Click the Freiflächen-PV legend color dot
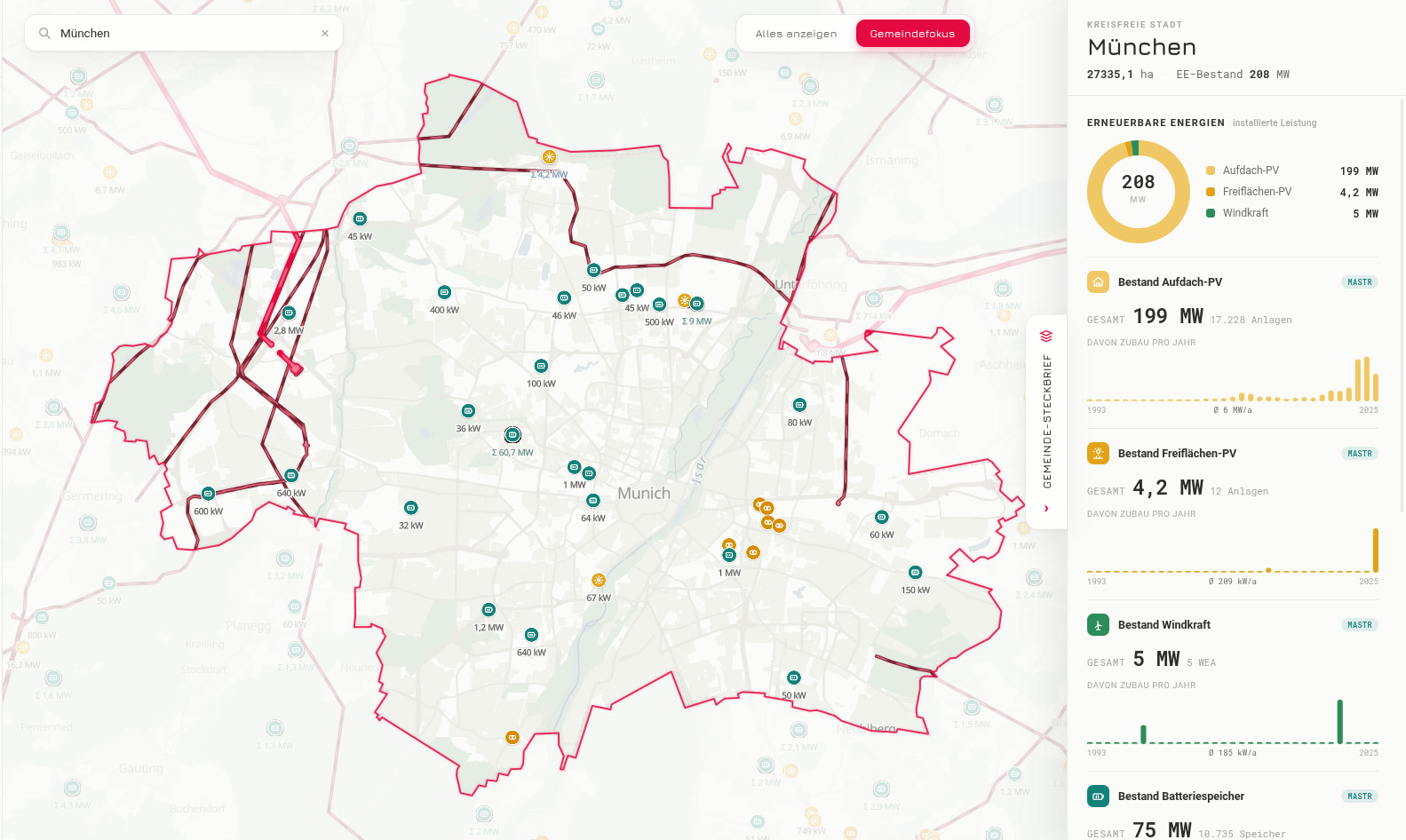The image size is (1406, 840). 1211,192
